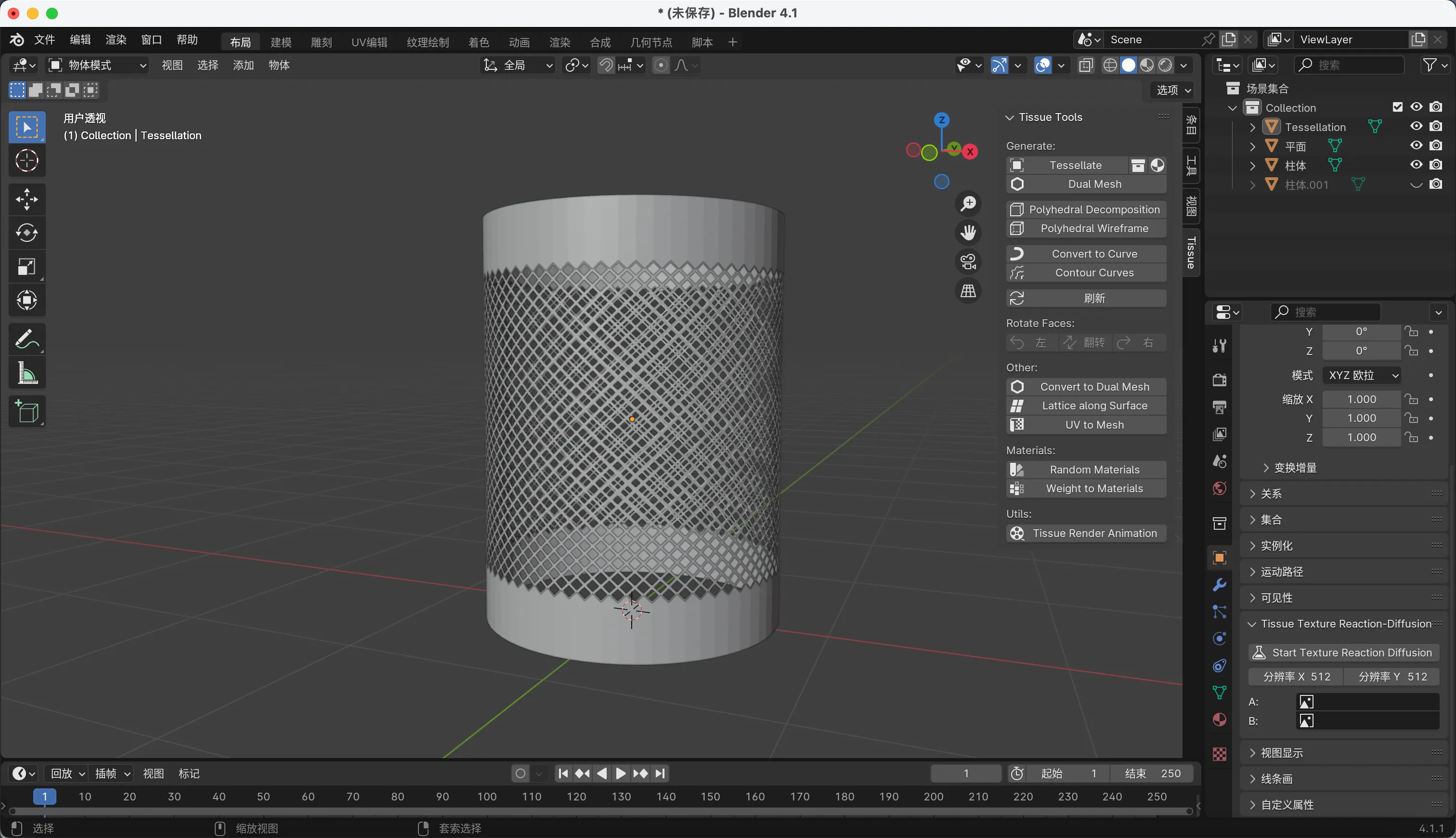Click Start Texture Reaction Diffusion
Image resolution: width=1456 pixels, height=838 pixels.
pos(1344,653)
